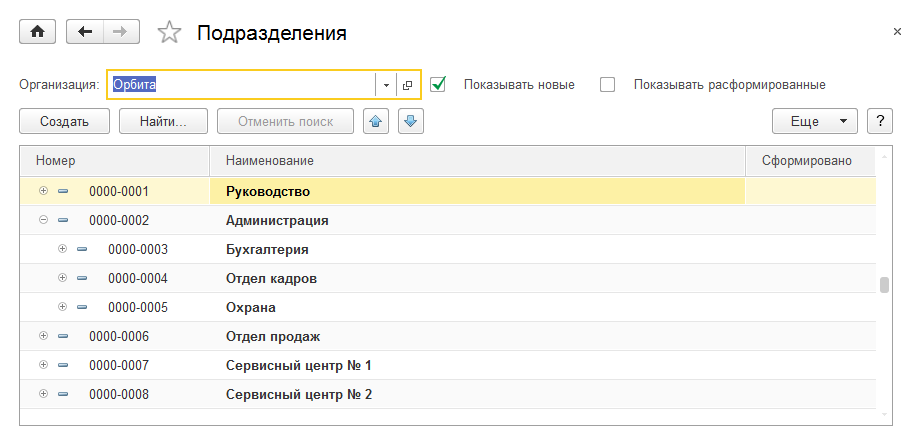This screenshot has width=919, height=440.
Task: Enable Показывать расформированные checkbox
Action: pos(607,85)
